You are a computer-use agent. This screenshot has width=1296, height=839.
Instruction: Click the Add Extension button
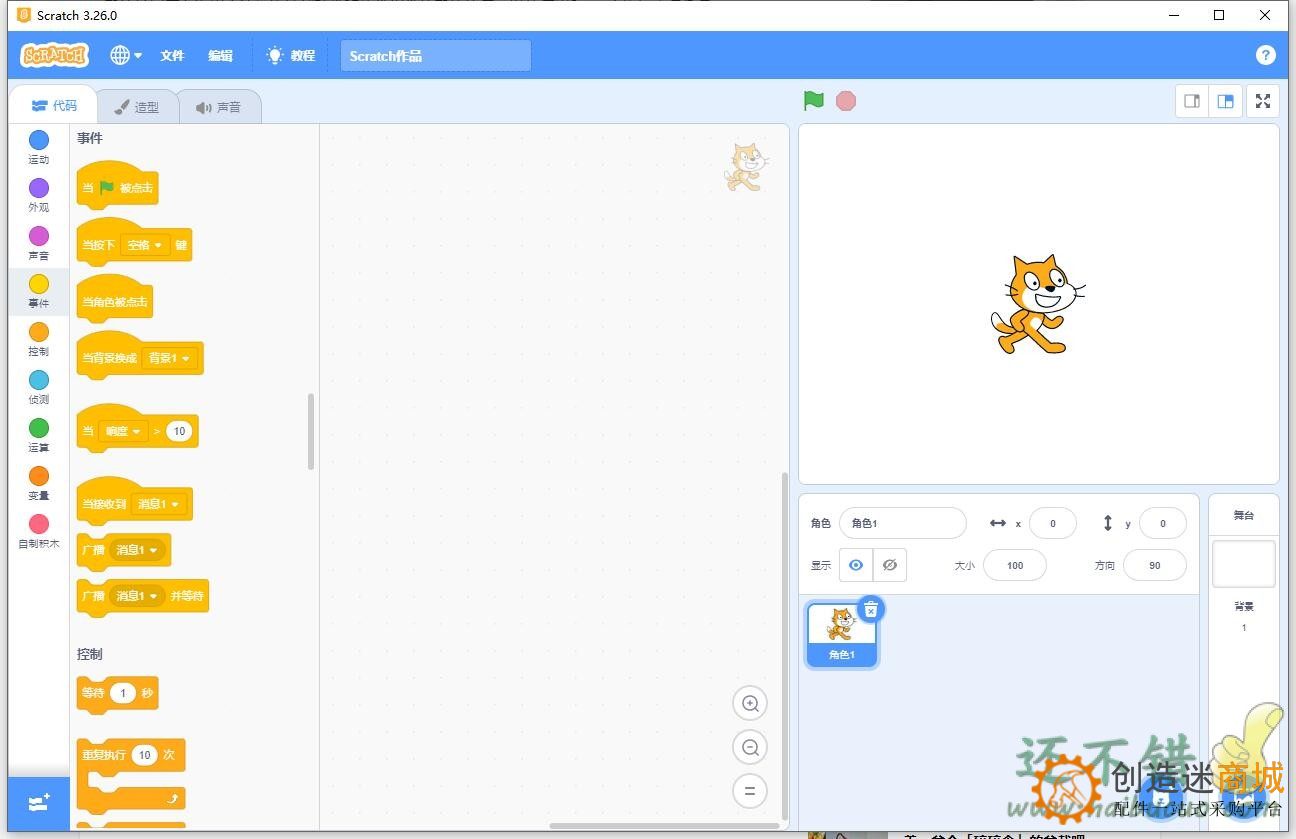tap(38, 803)
